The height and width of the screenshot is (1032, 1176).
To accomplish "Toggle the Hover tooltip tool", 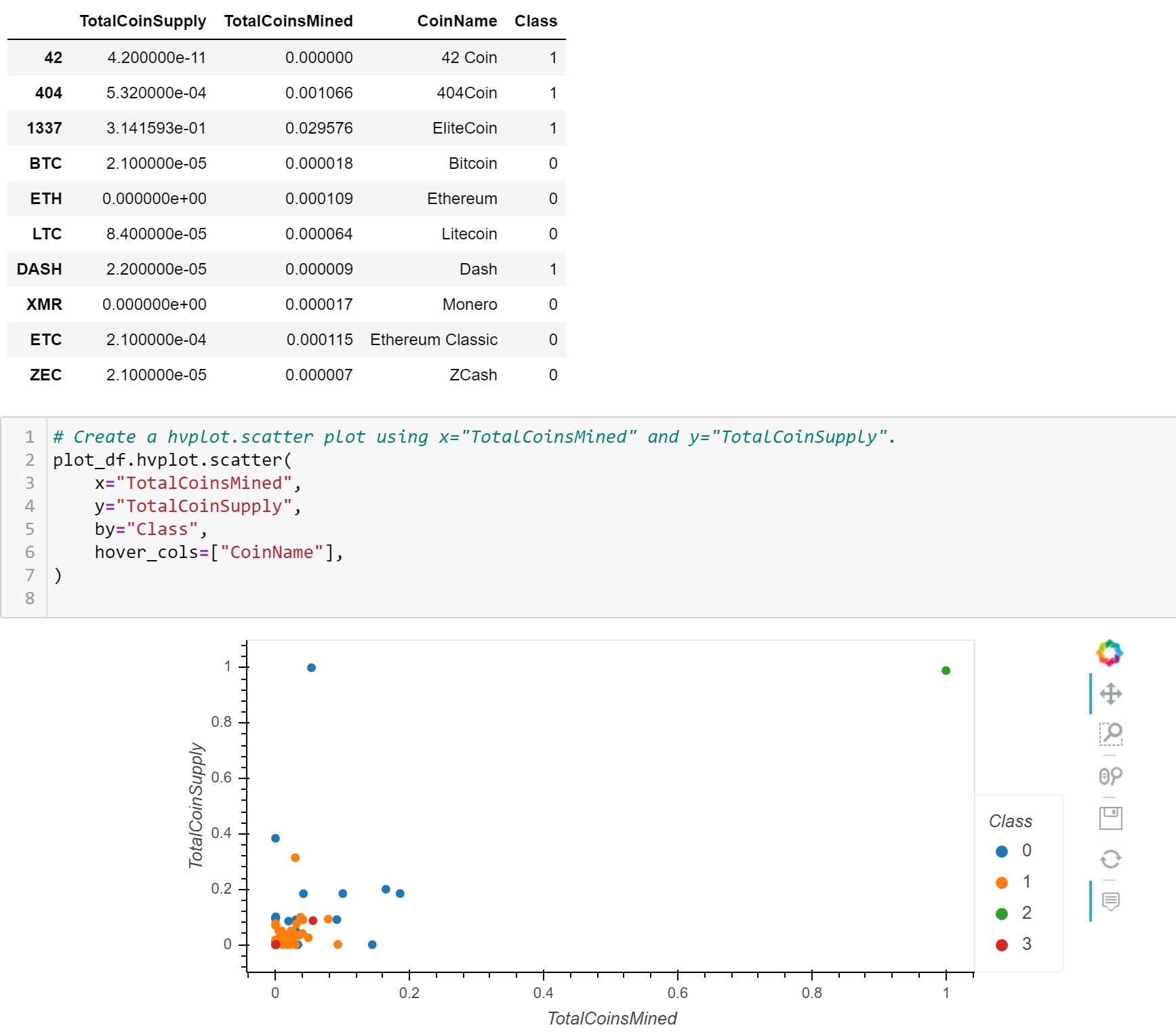I will coord(1110,901).
